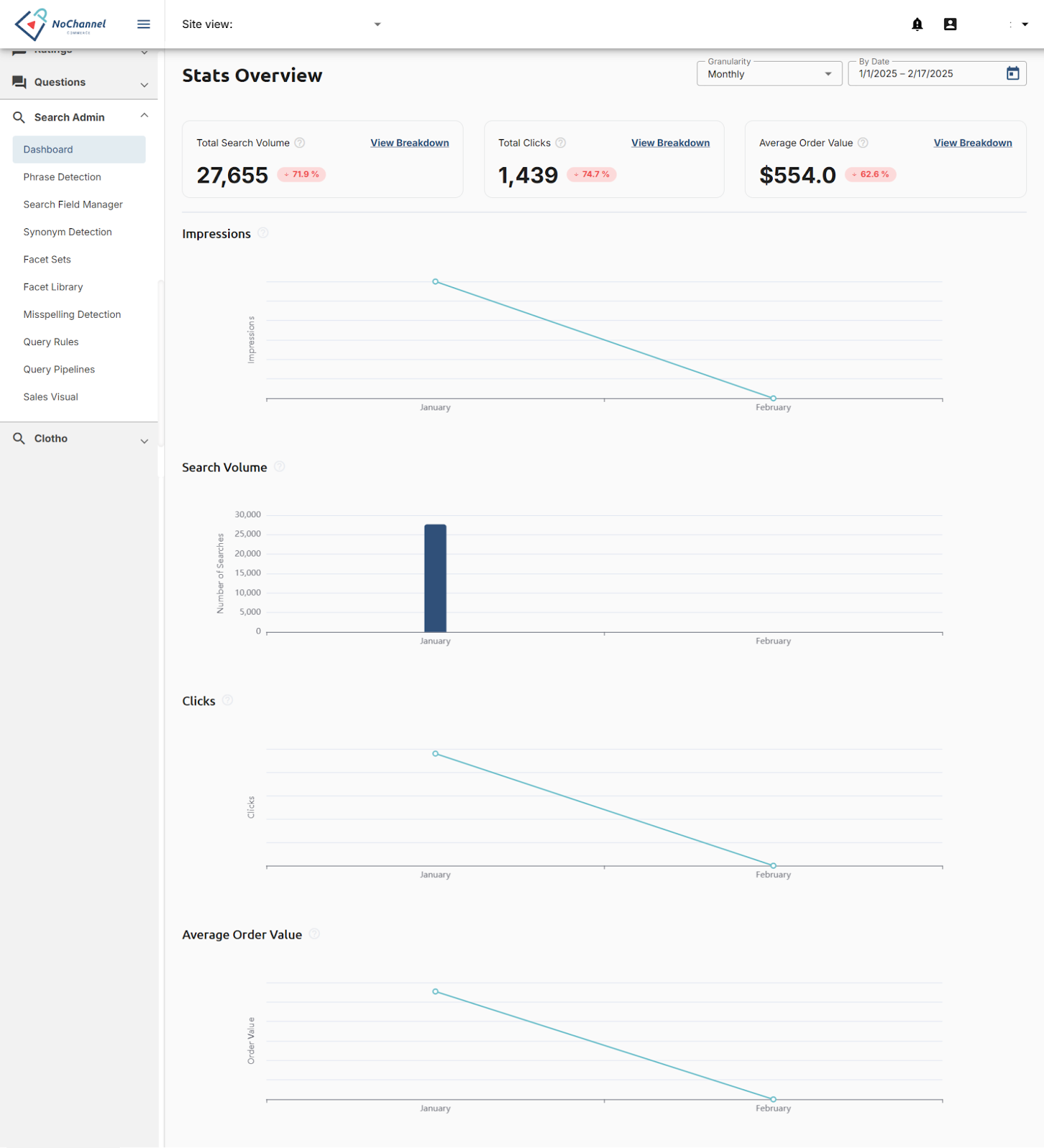The height and width of the screenshot is (1148, 1044).
Task: Expand the Questions section chevron
Action: click(x=144, y=85)
